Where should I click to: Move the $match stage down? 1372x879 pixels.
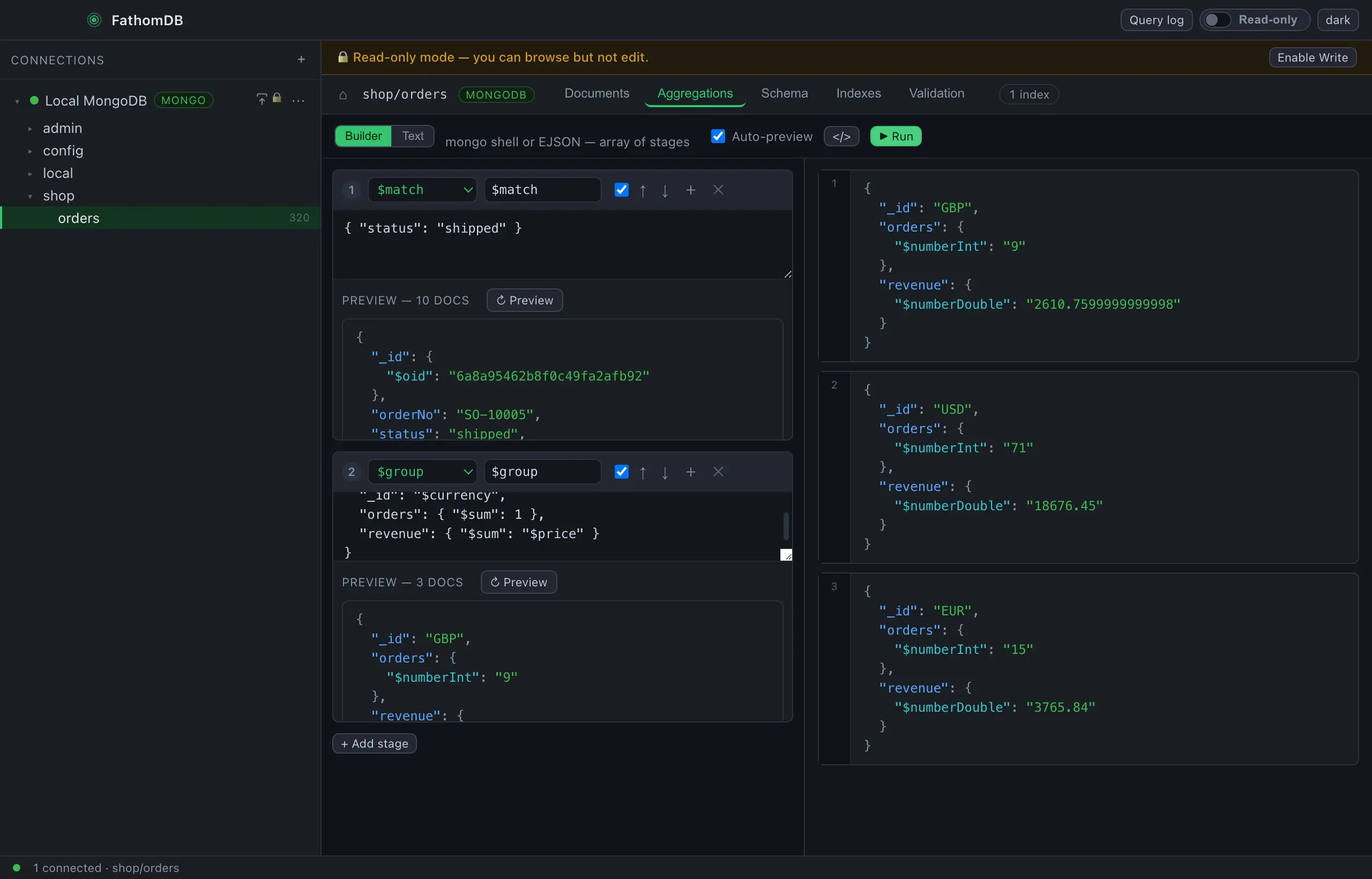pos(665,190)
